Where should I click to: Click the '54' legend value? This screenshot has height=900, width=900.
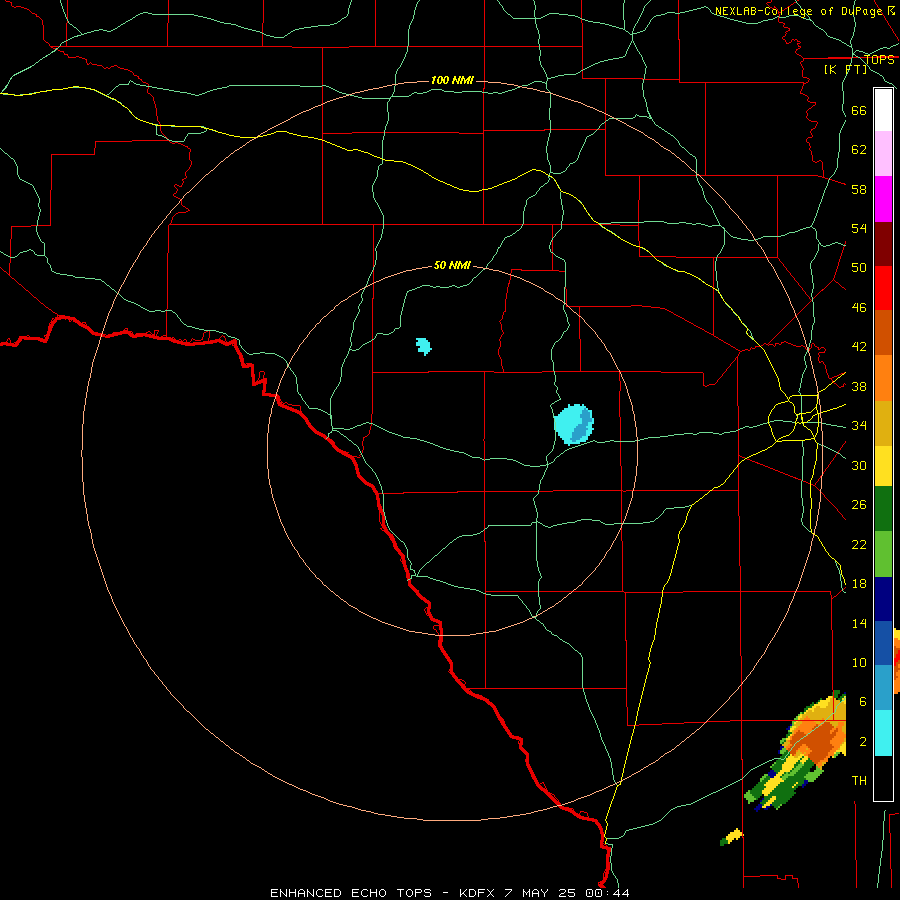tap(859, 228)
